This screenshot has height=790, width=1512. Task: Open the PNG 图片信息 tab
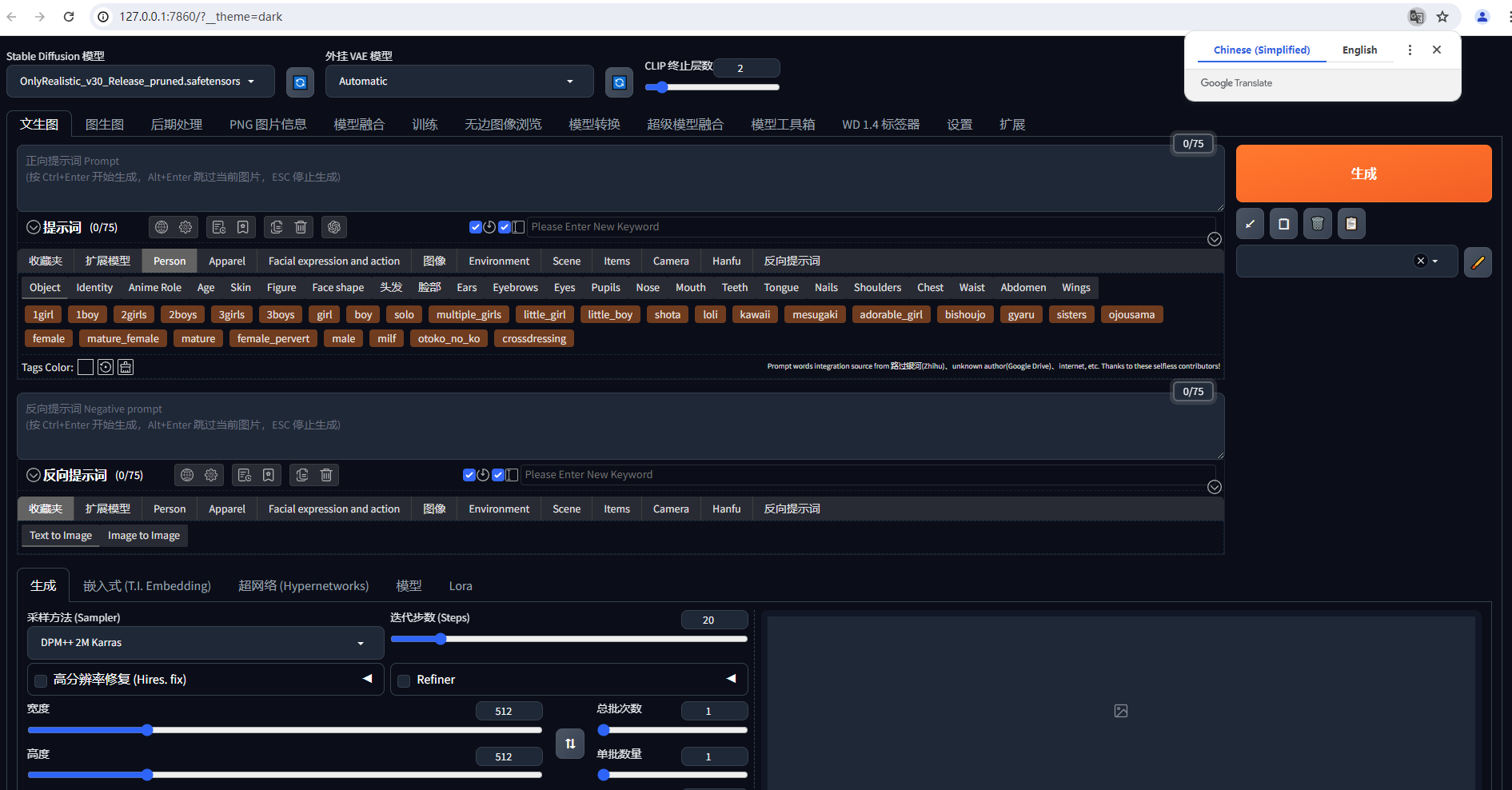[x=268, y=125]
